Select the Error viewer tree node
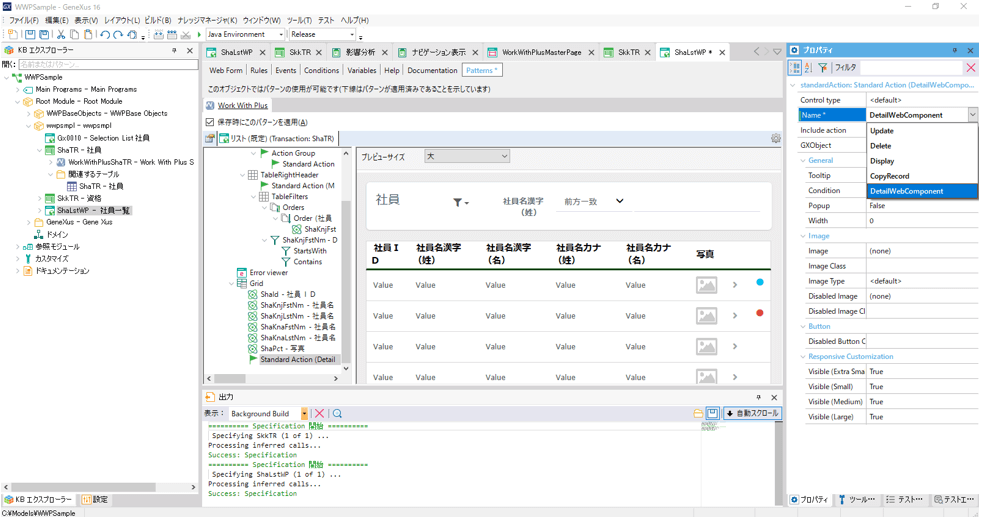The image size is (981, 517). [x=268, y=273]
